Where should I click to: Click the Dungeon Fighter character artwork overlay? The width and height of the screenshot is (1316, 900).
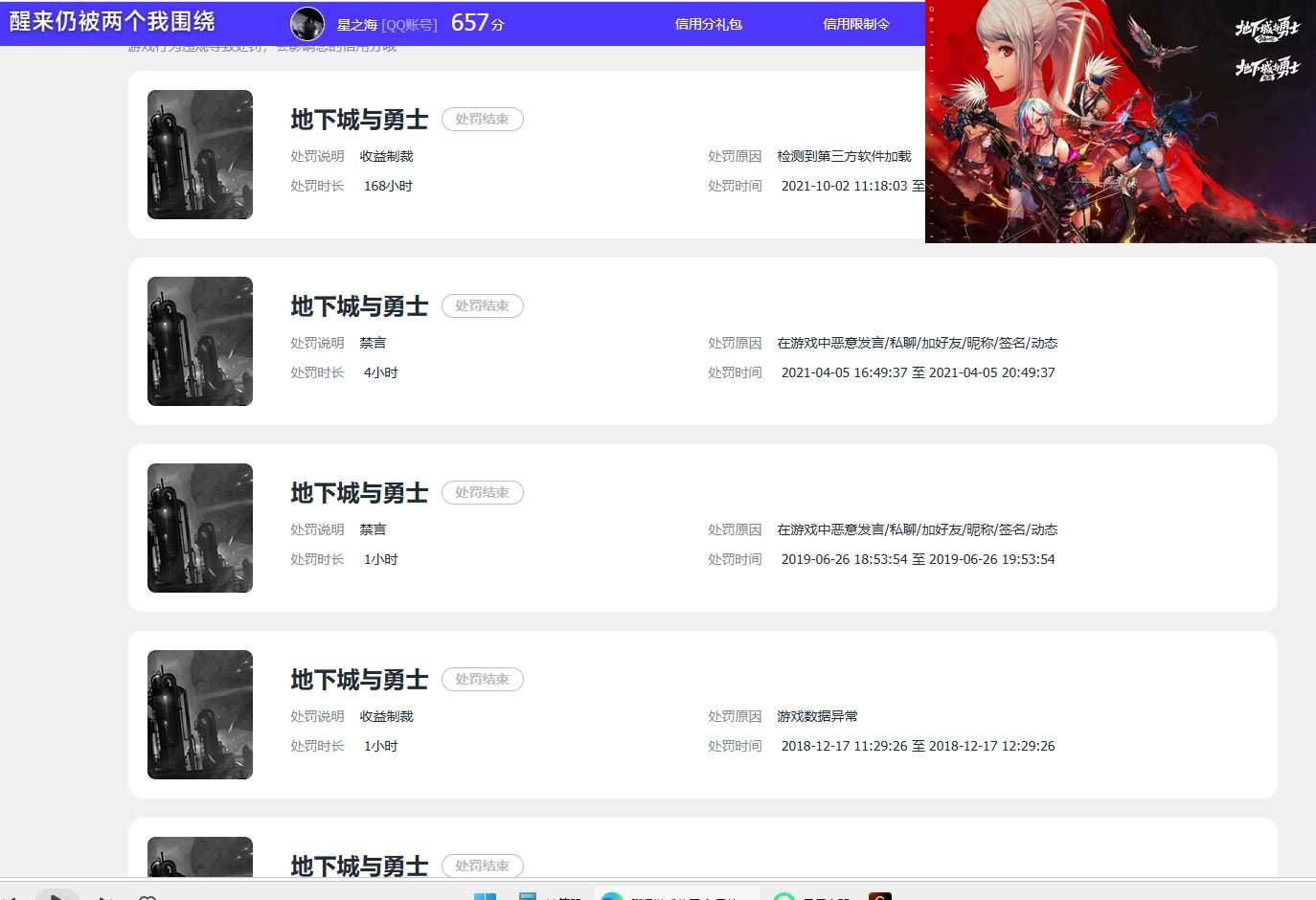click(x=1121, y=122)
